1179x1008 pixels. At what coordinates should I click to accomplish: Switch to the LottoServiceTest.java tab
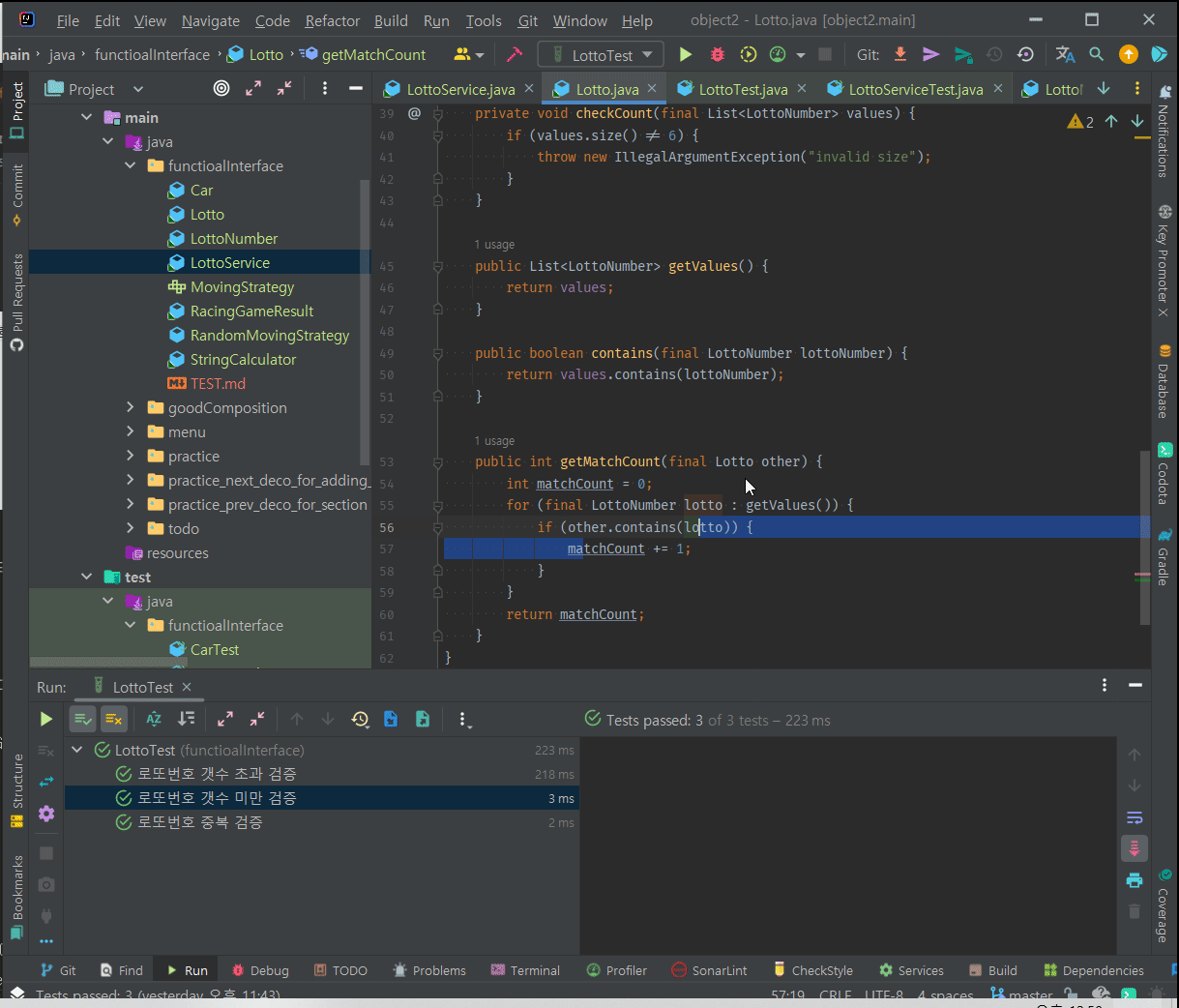click(915, 89)
